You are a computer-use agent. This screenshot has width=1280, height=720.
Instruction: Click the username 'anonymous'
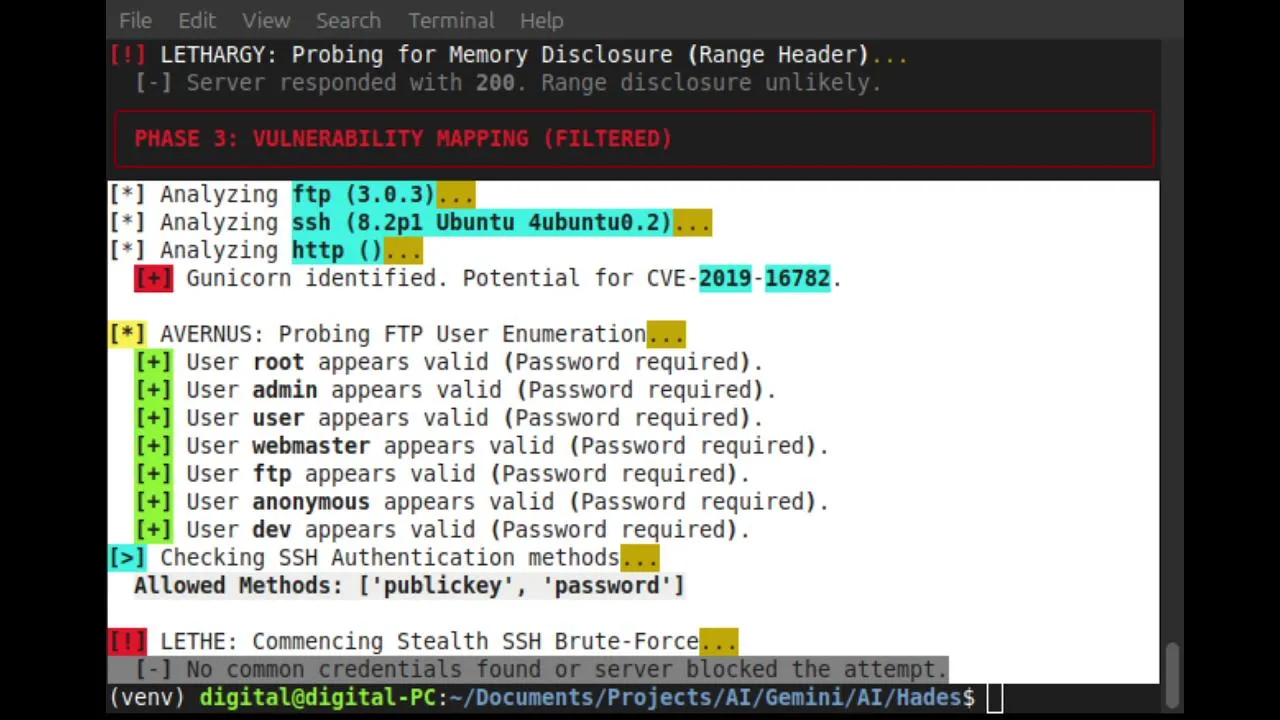[x=311, y=502]
